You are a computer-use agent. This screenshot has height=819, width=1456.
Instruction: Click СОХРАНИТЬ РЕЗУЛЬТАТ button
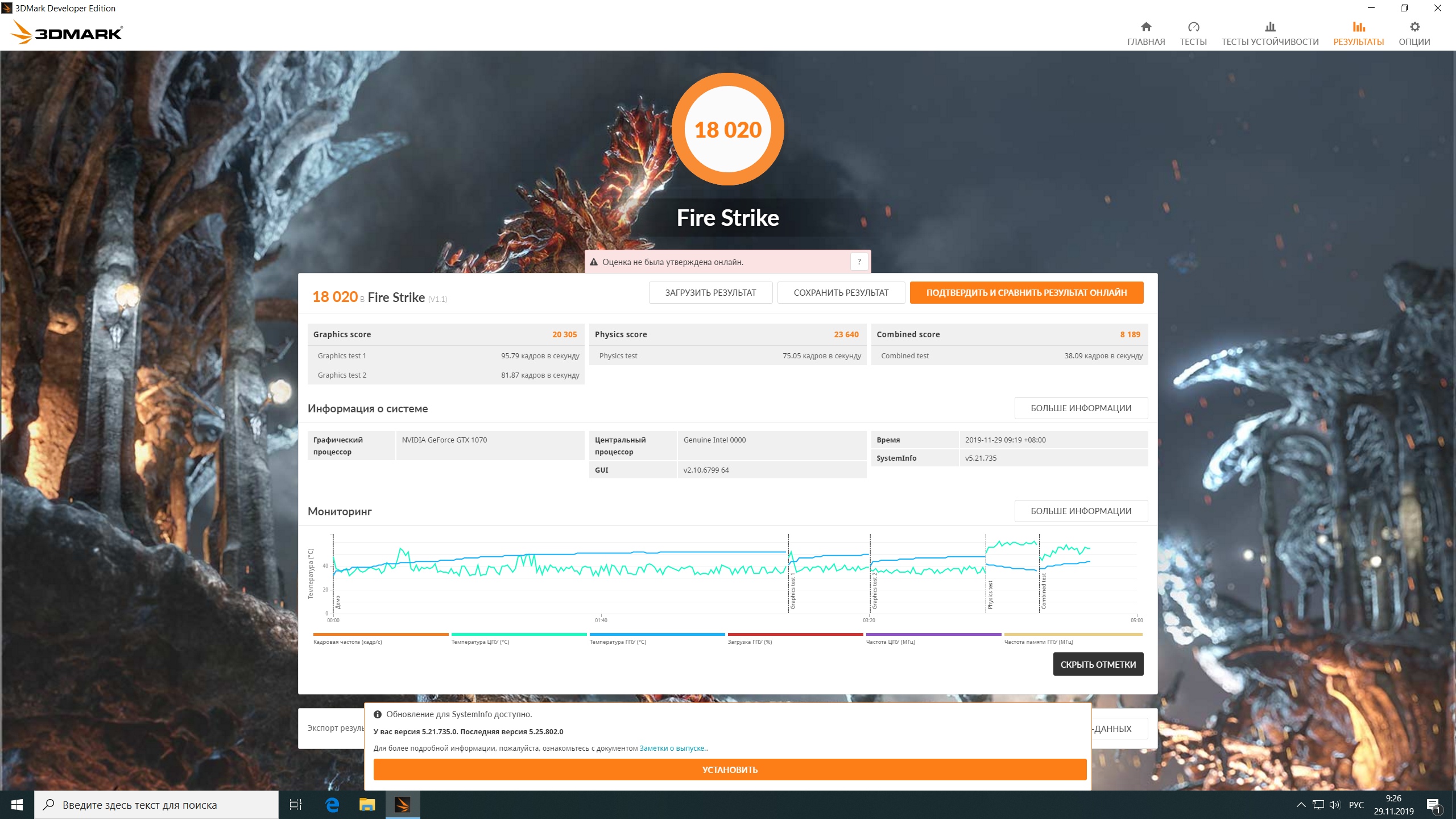point(841,292)
